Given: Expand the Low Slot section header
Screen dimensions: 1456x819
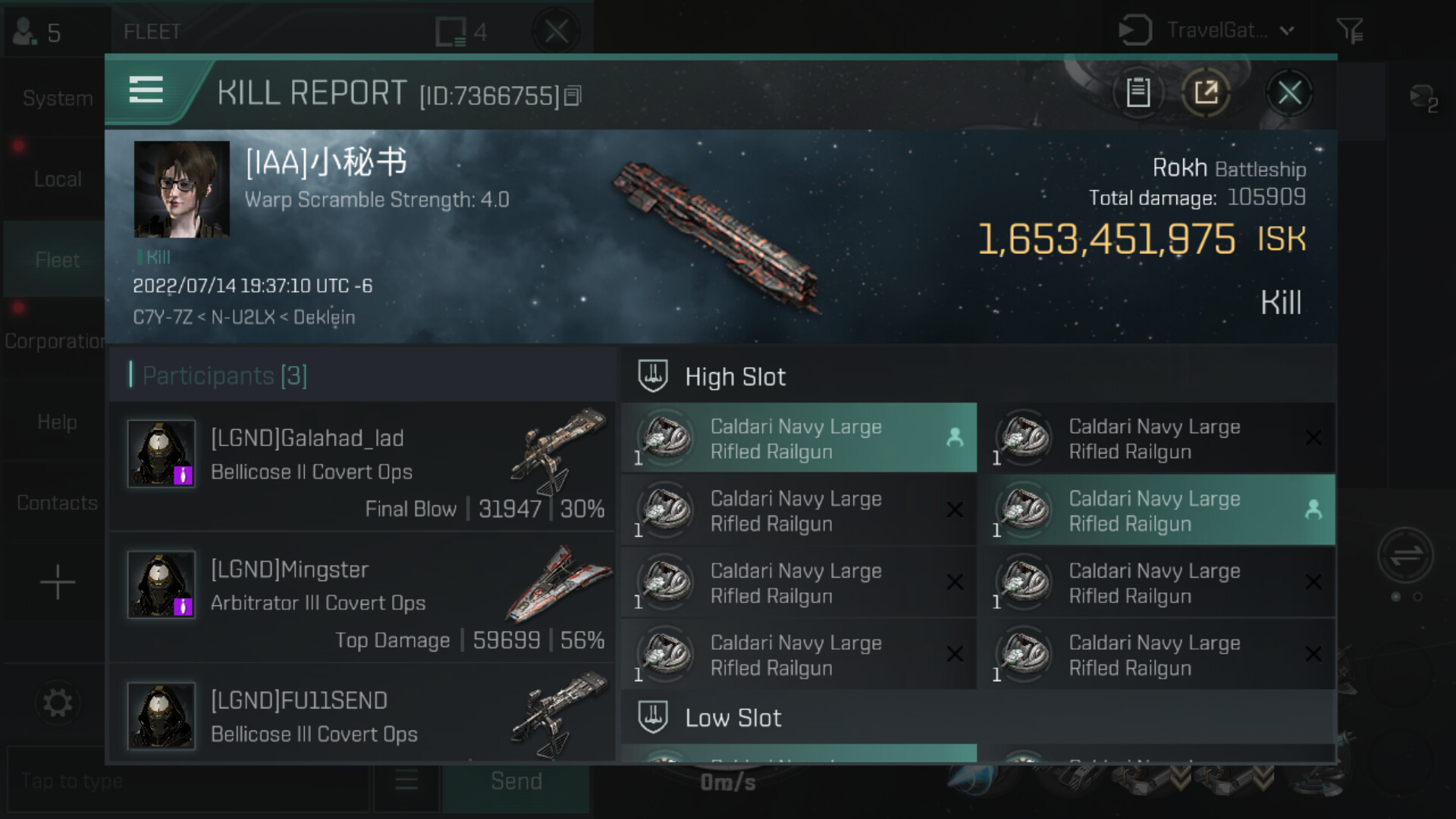Looking at the screenshot, I should coord(733,718).
